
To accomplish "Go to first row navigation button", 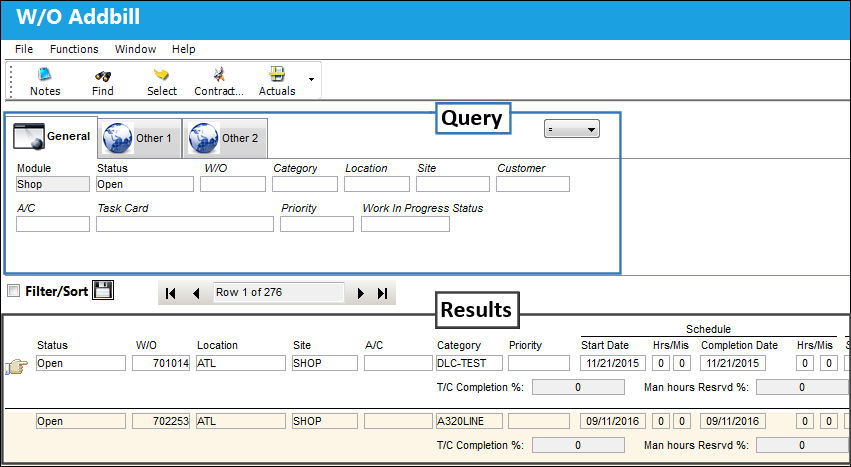I will (x=170, y=293).
